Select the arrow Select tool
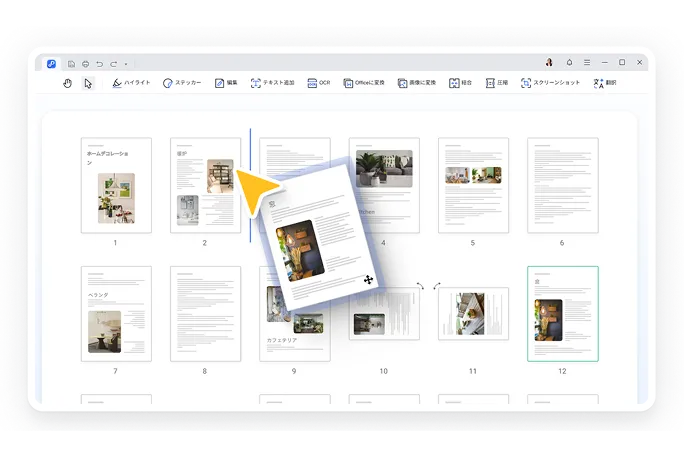The height and width of the screenshot is (456, 684). click(x=88, y=83)
